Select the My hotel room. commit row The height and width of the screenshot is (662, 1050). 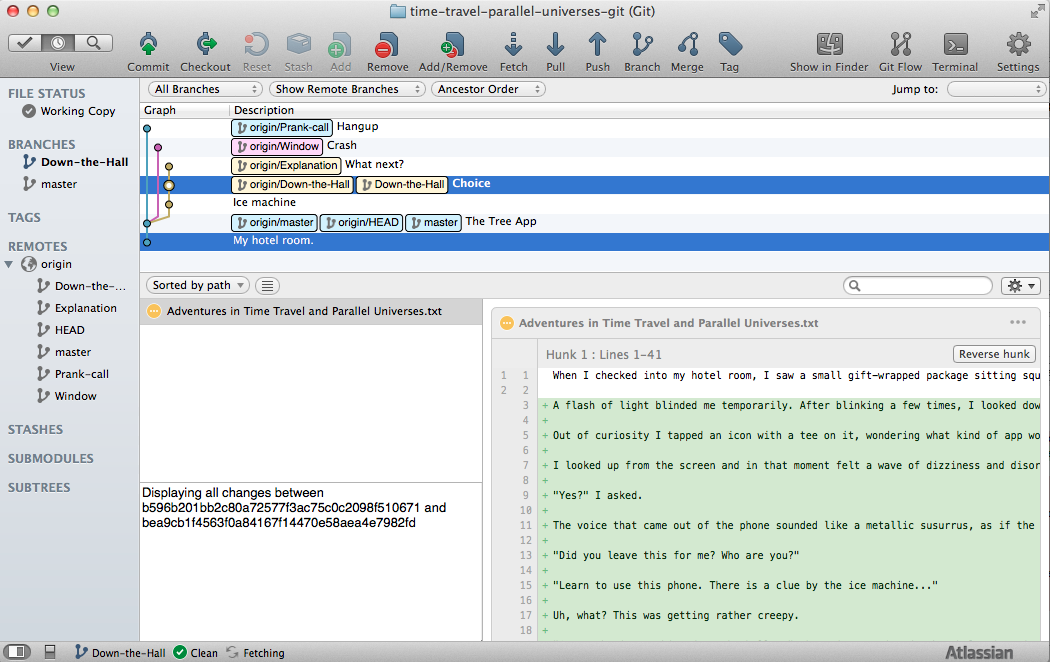(595, 241)
